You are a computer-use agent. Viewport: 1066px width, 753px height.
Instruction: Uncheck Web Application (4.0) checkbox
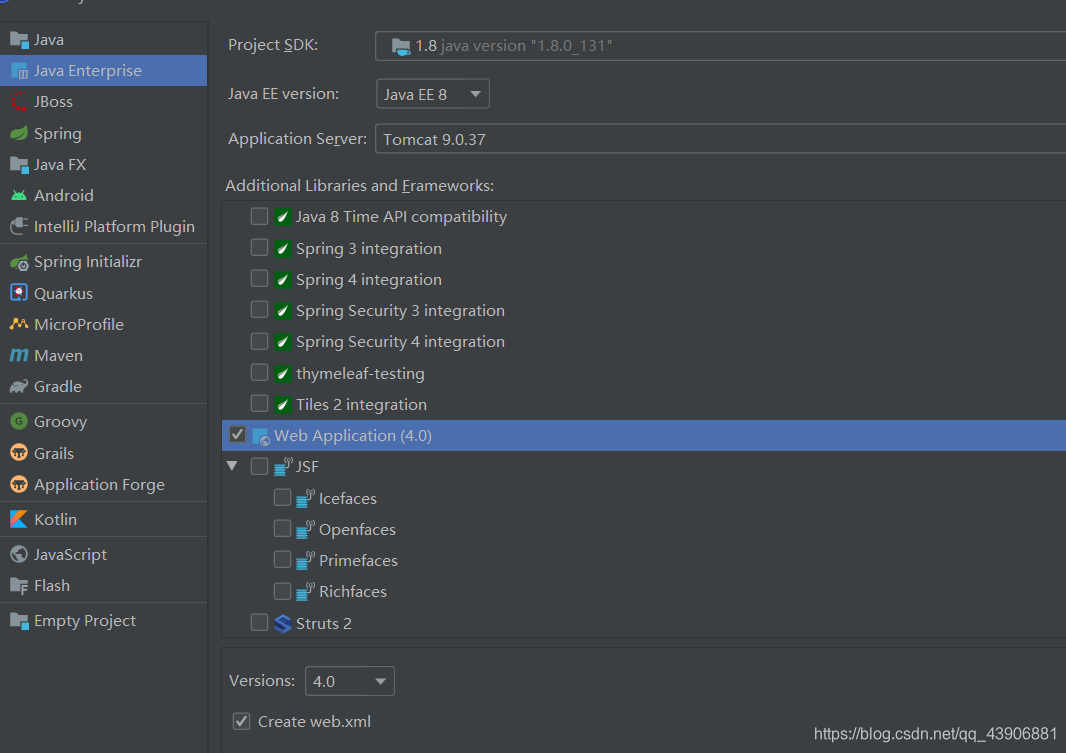tap(237, 434)
